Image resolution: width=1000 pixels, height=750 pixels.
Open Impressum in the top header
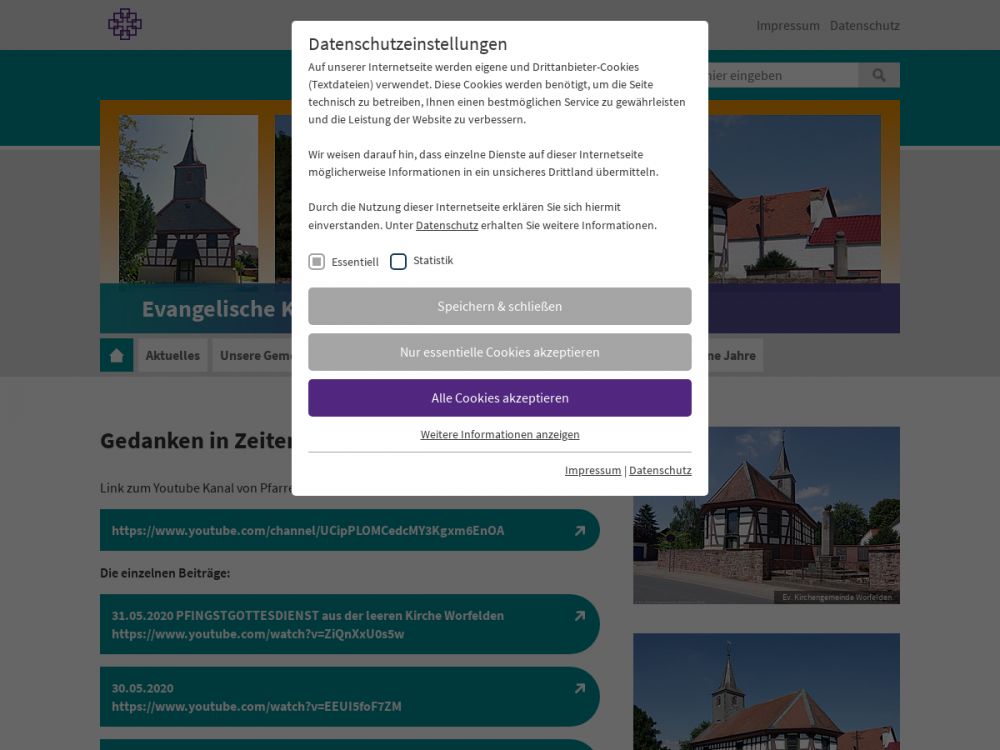[787, 26]
